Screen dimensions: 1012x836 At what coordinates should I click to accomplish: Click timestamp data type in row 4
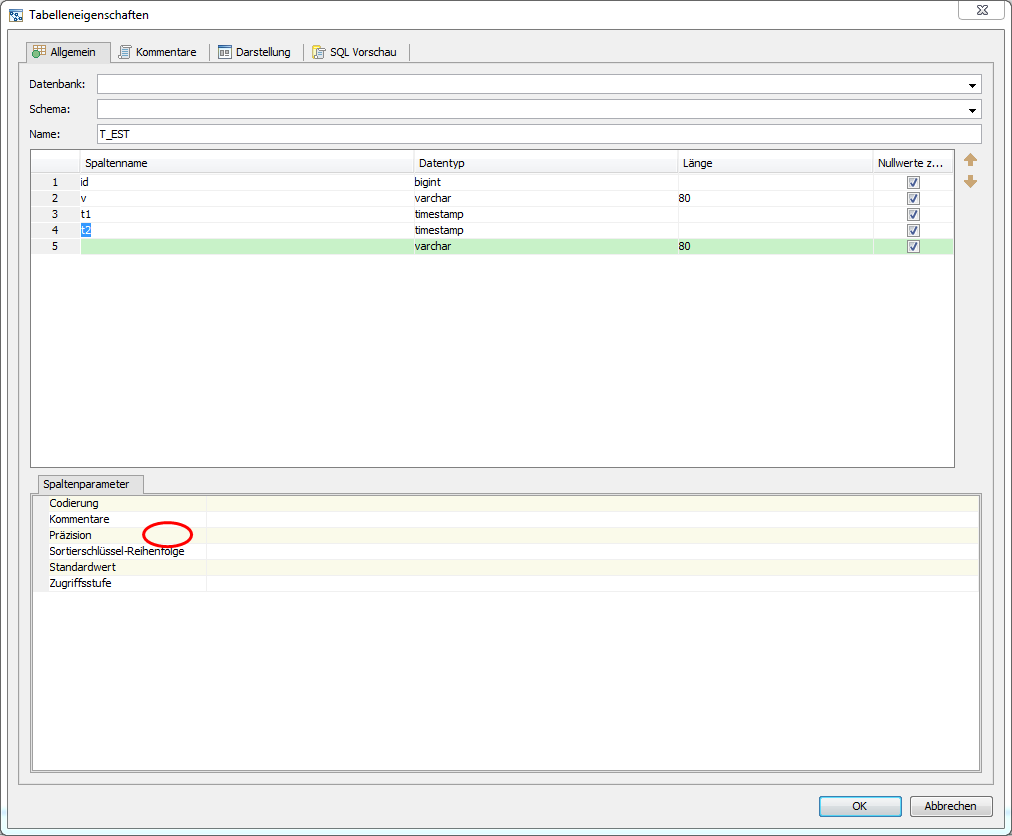pos(545,230)
